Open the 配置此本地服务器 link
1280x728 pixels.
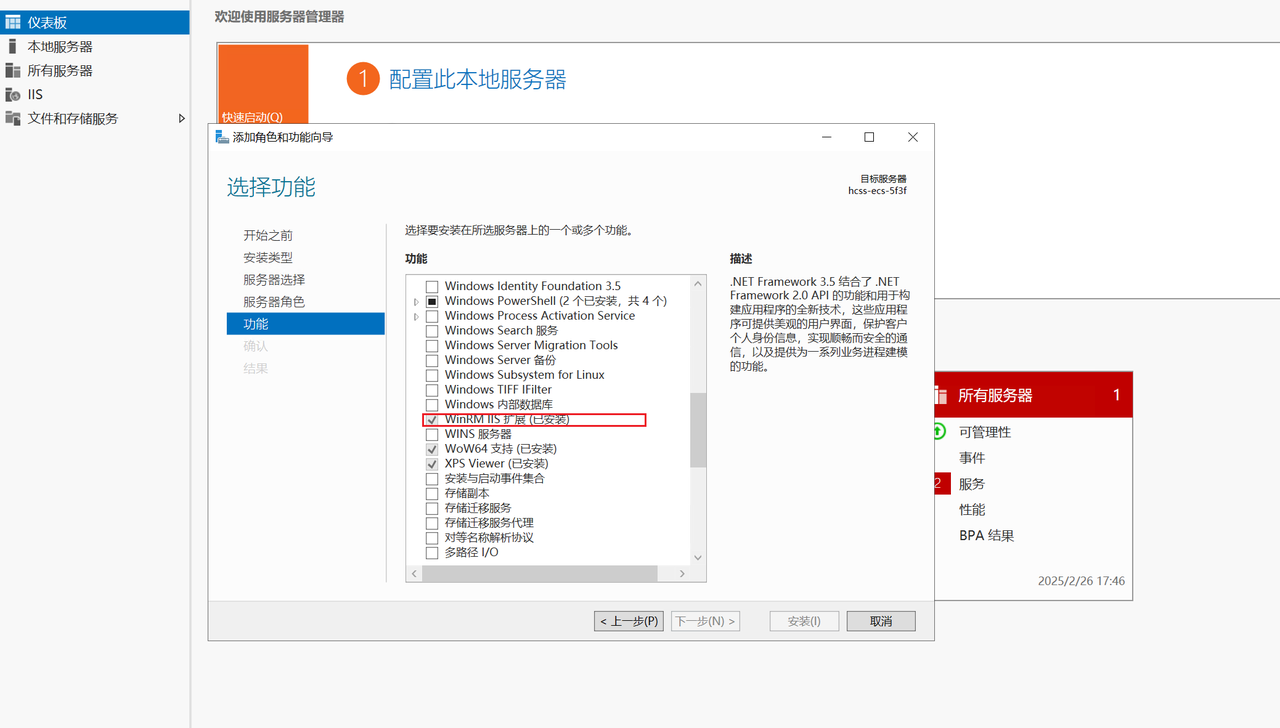478,79
